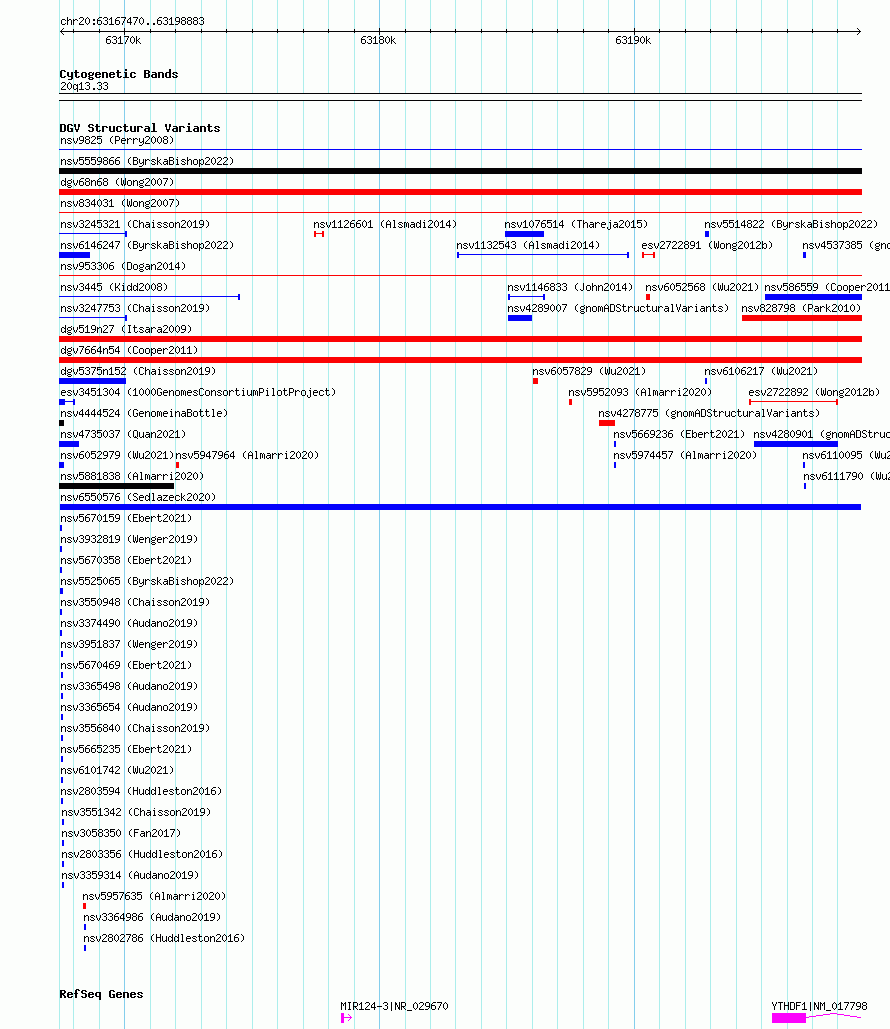This screenshot has height=1029, width=890.
Task: Click the 63190k ruler position label
Action: 633,40
